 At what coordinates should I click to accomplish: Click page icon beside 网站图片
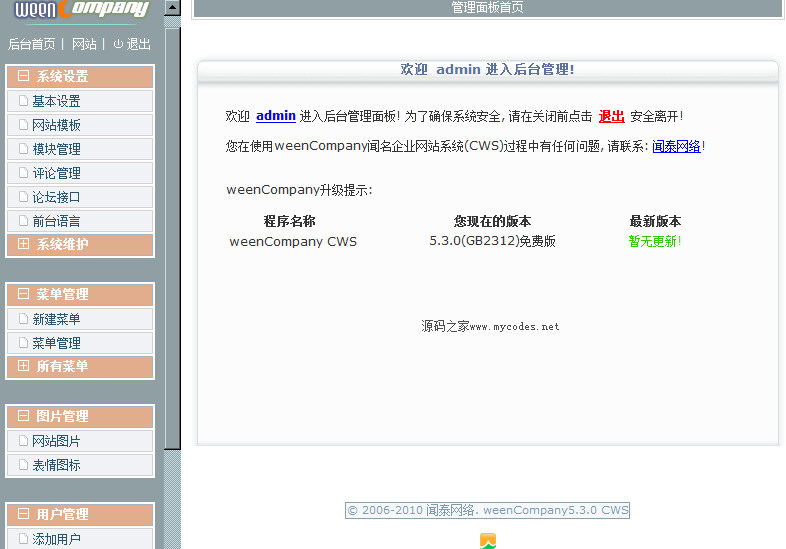[23, 441]
